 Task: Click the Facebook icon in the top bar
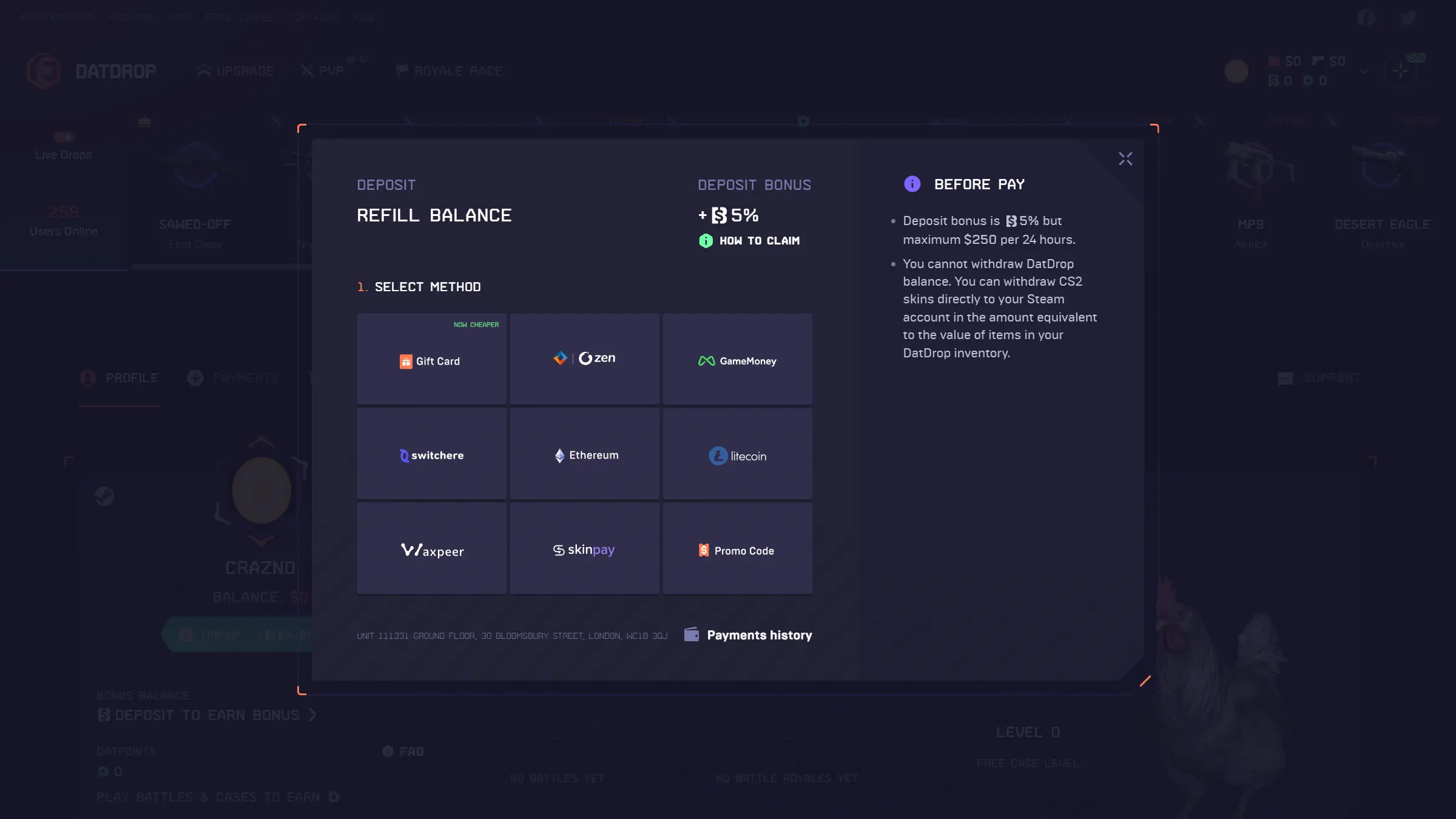point(1366,18)
